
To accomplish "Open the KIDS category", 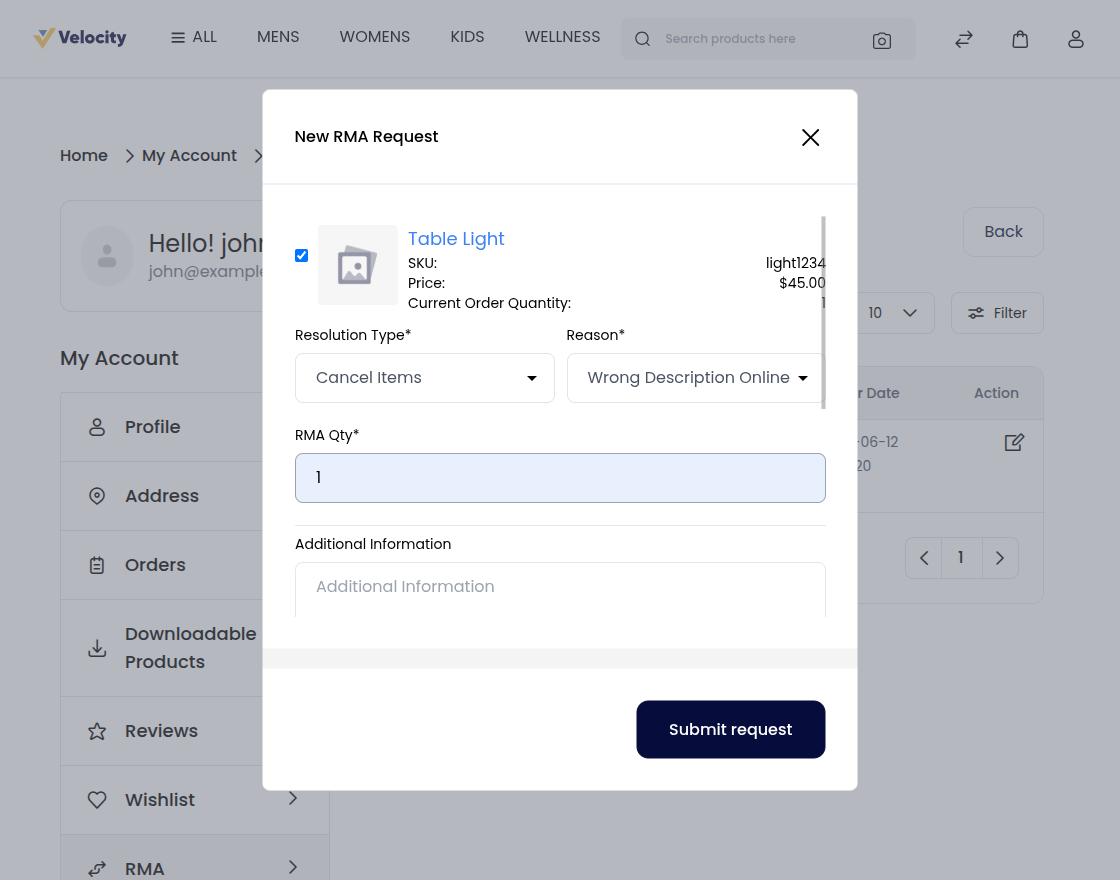I will click(467, 37).
